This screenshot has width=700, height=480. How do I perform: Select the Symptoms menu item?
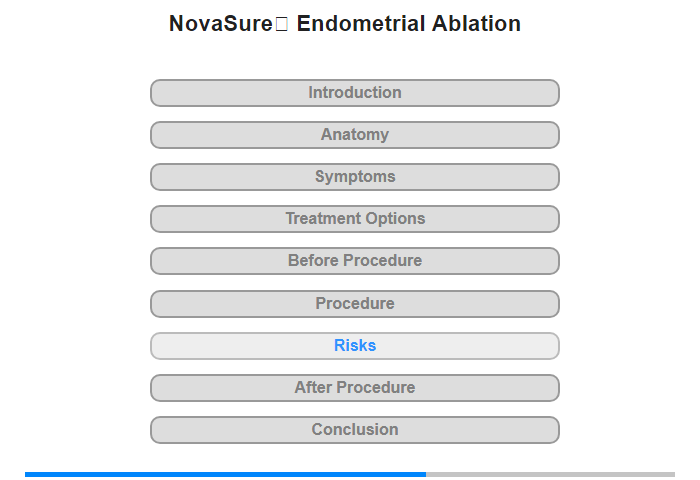355,177
